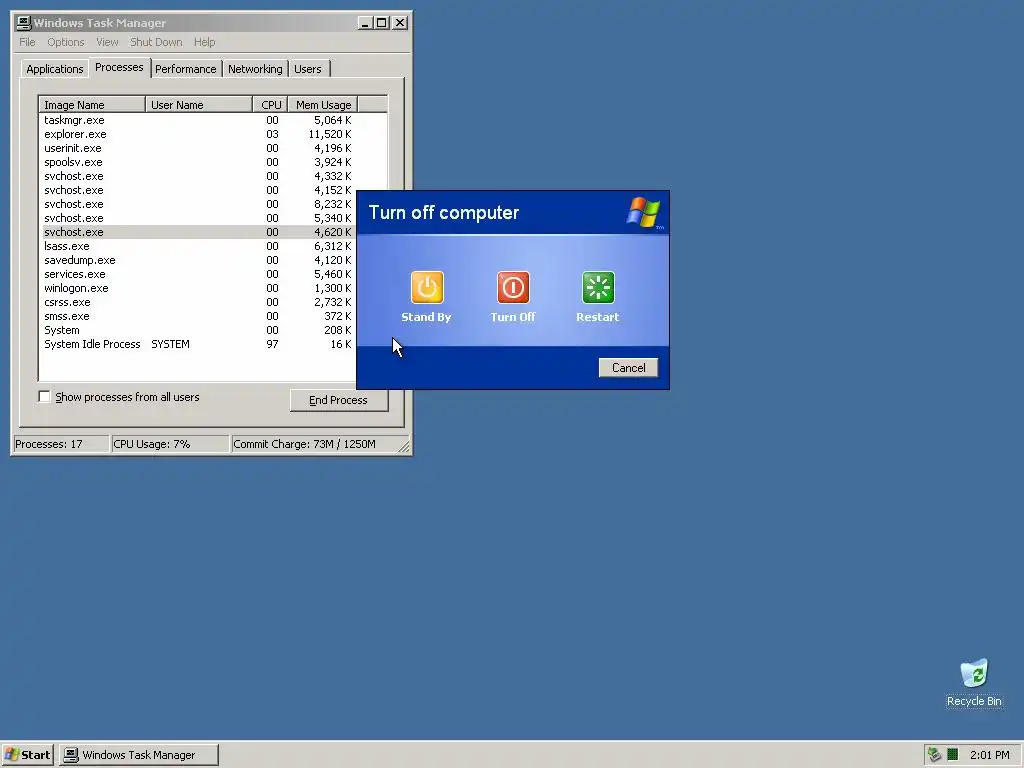Switch to the Users tab
Screen dimensions: 1024x768
pyautogui.click(x=308, y=69)
